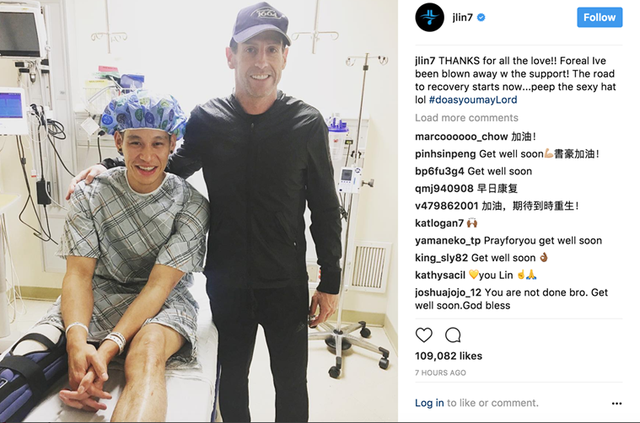Follow the jlin7 account

pos(599,17)
